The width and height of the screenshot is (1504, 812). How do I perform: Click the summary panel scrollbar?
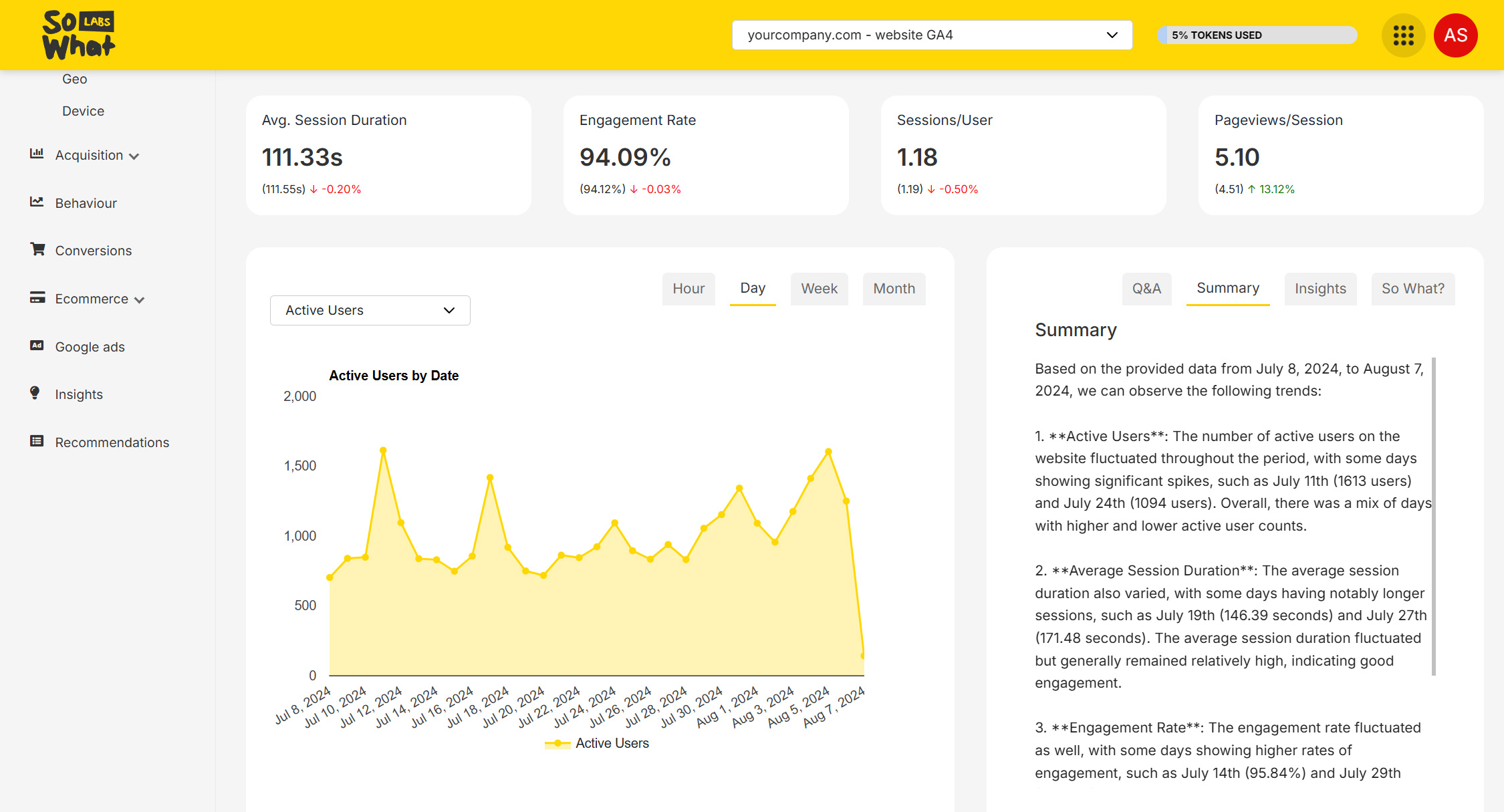coord(1433,516)
